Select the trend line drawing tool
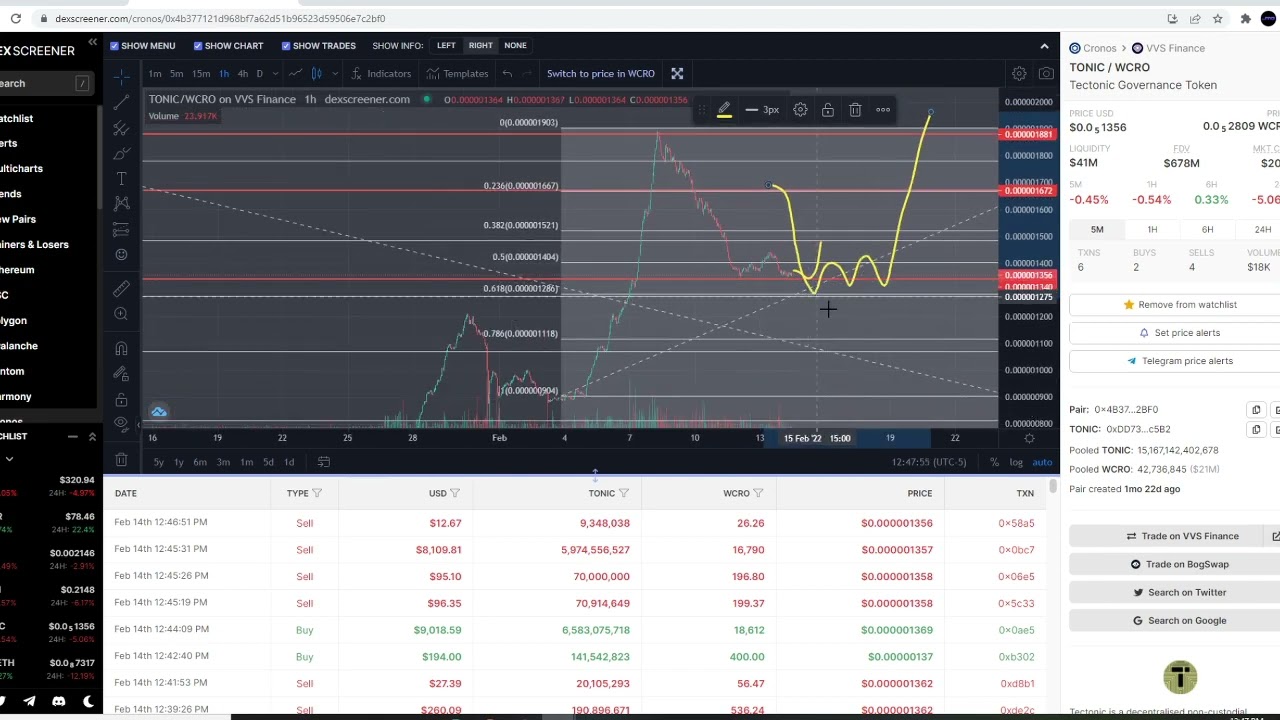1280x720 pixels. (x=121, y=103)
